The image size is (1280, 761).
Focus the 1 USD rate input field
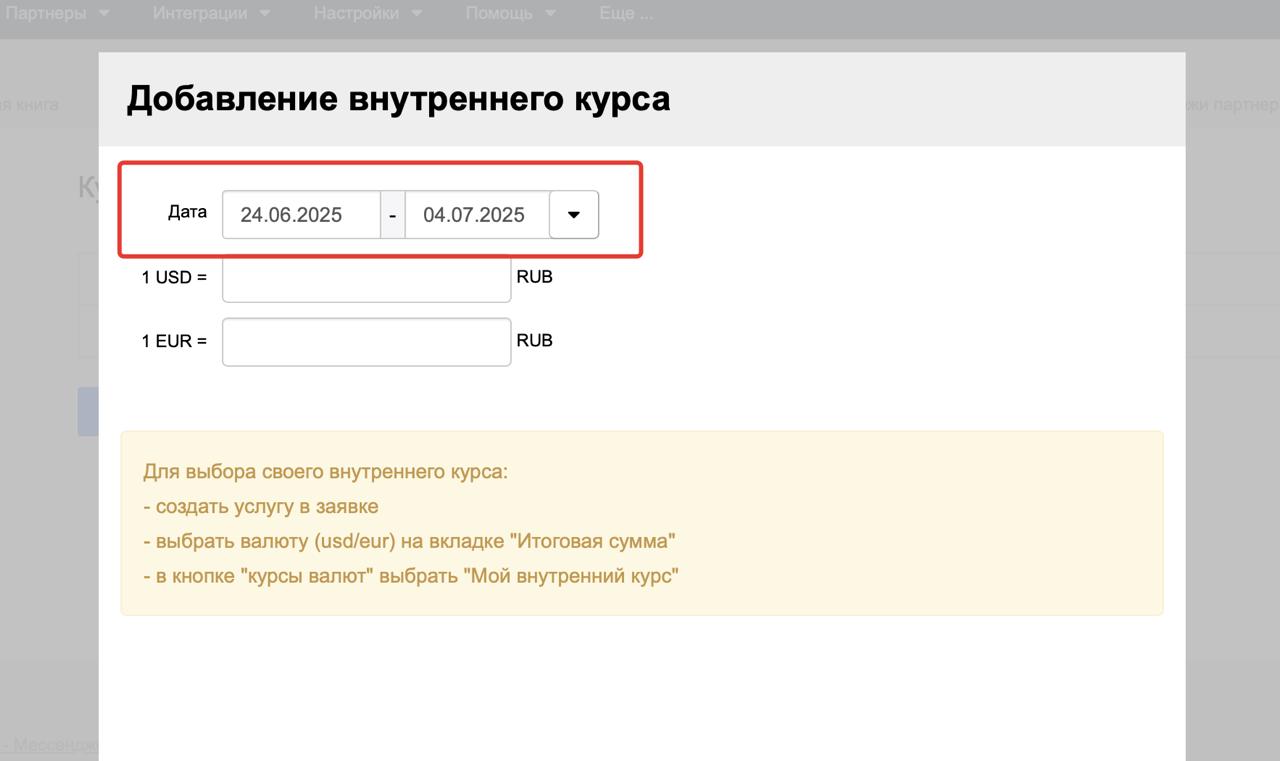coord(366,278)
